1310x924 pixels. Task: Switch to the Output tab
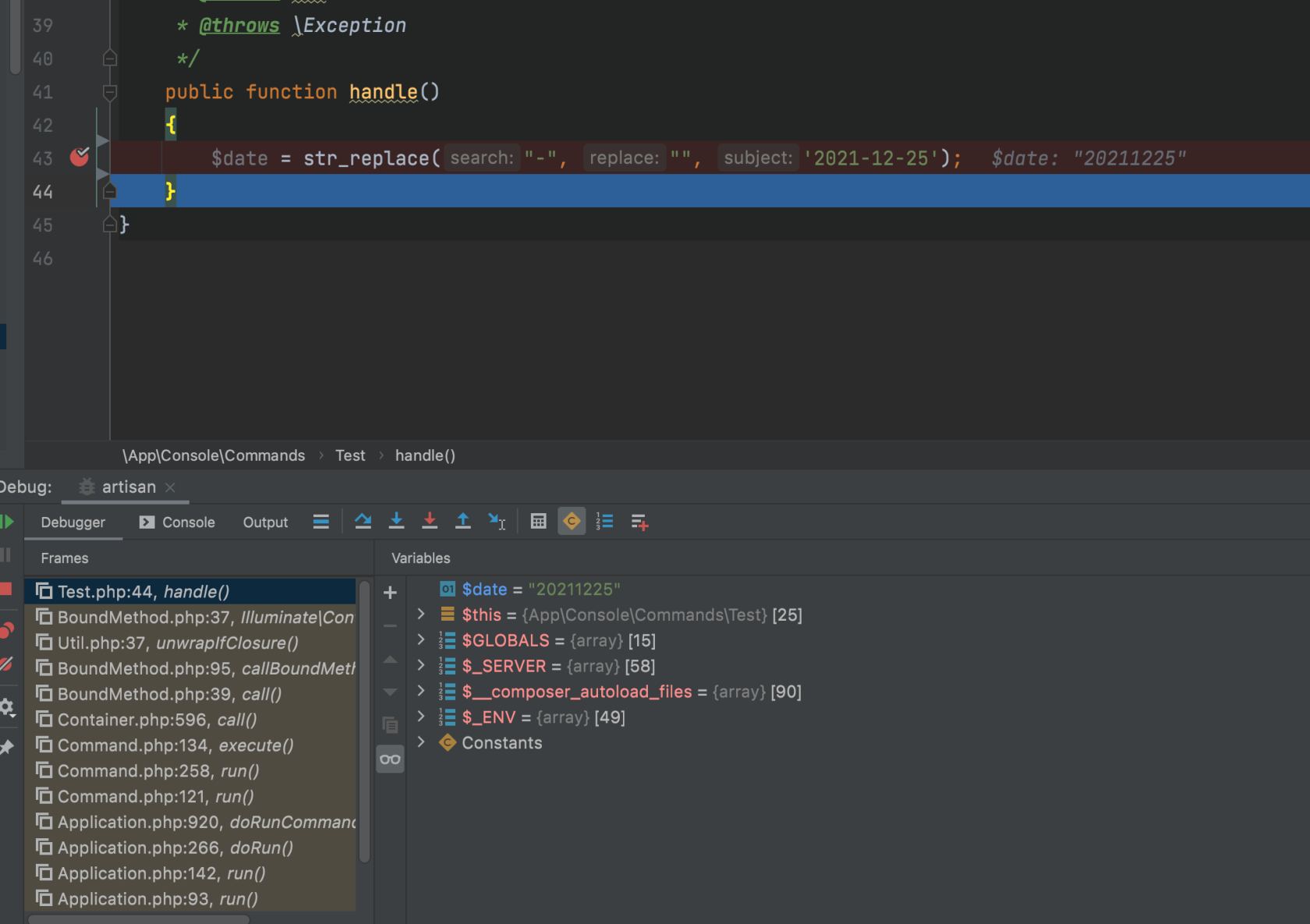coord(265,522)
